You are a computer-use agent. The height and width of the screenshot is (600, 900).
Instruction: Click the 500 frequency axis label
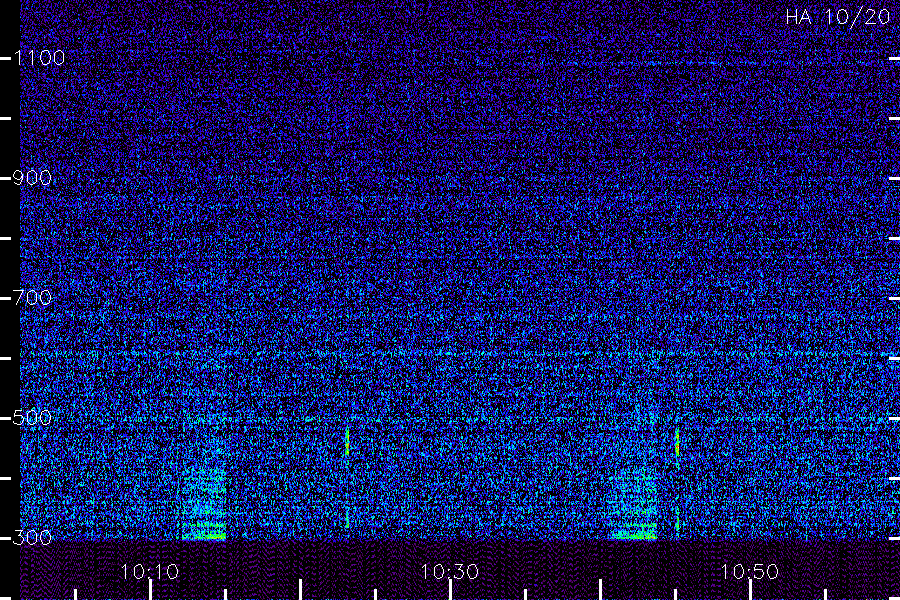(x=32, y=418)
